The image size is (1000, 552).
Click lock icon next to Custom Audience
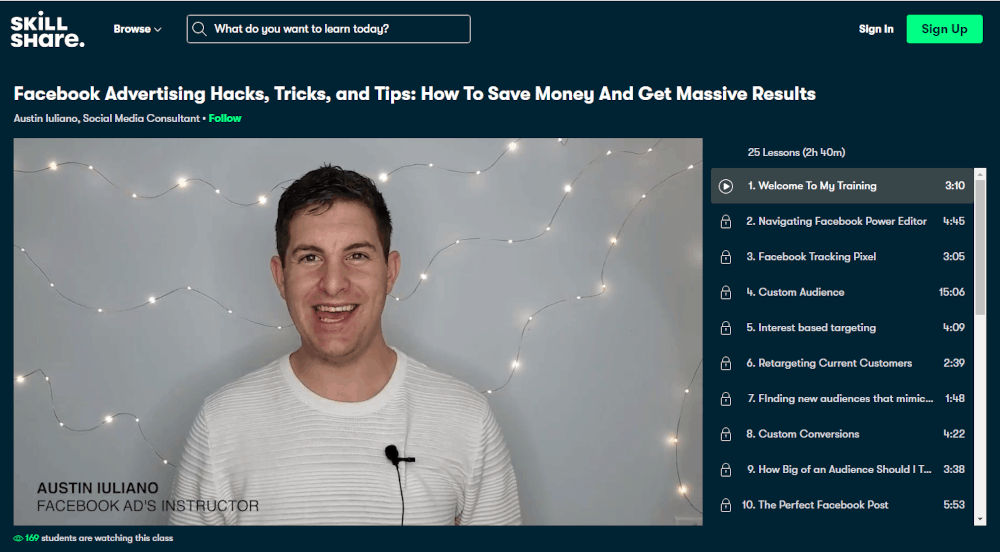tap(726, 293)
